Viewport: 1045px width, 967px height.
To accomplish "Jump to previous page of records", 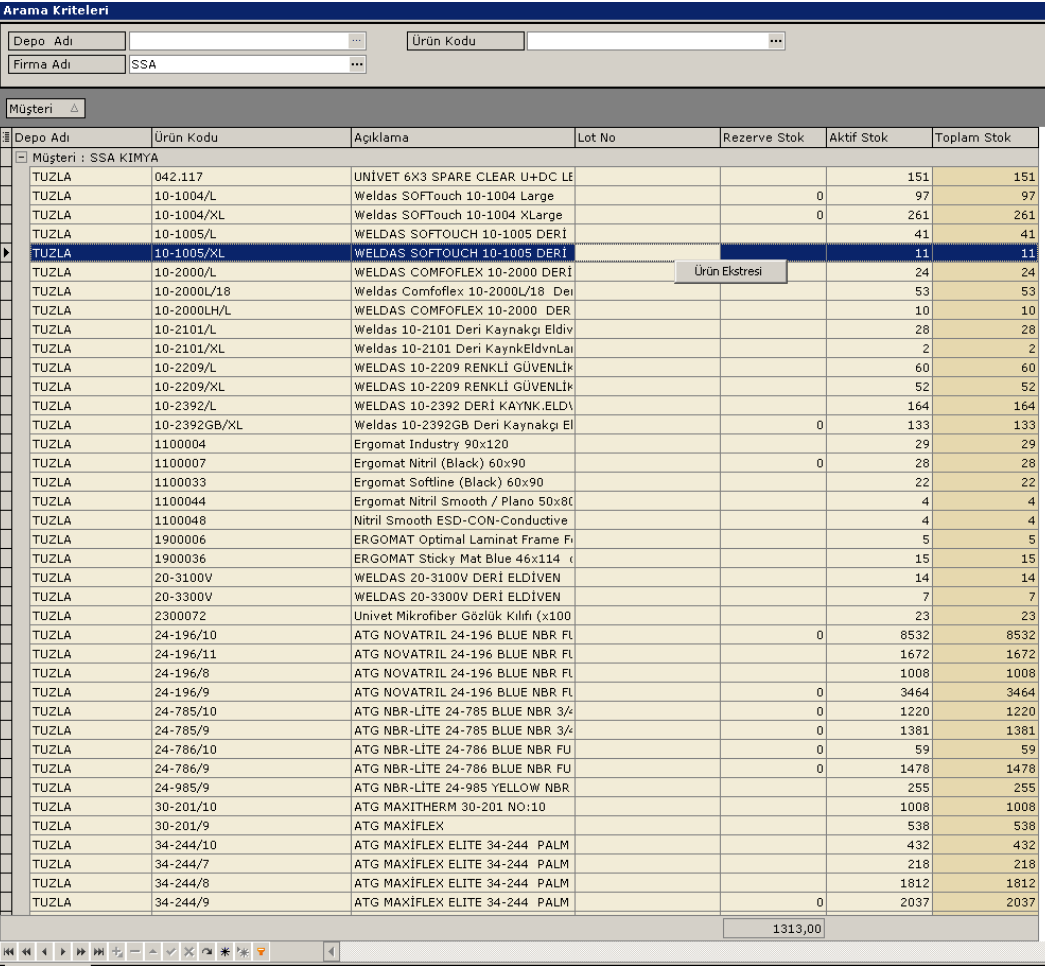I will 27,952.
